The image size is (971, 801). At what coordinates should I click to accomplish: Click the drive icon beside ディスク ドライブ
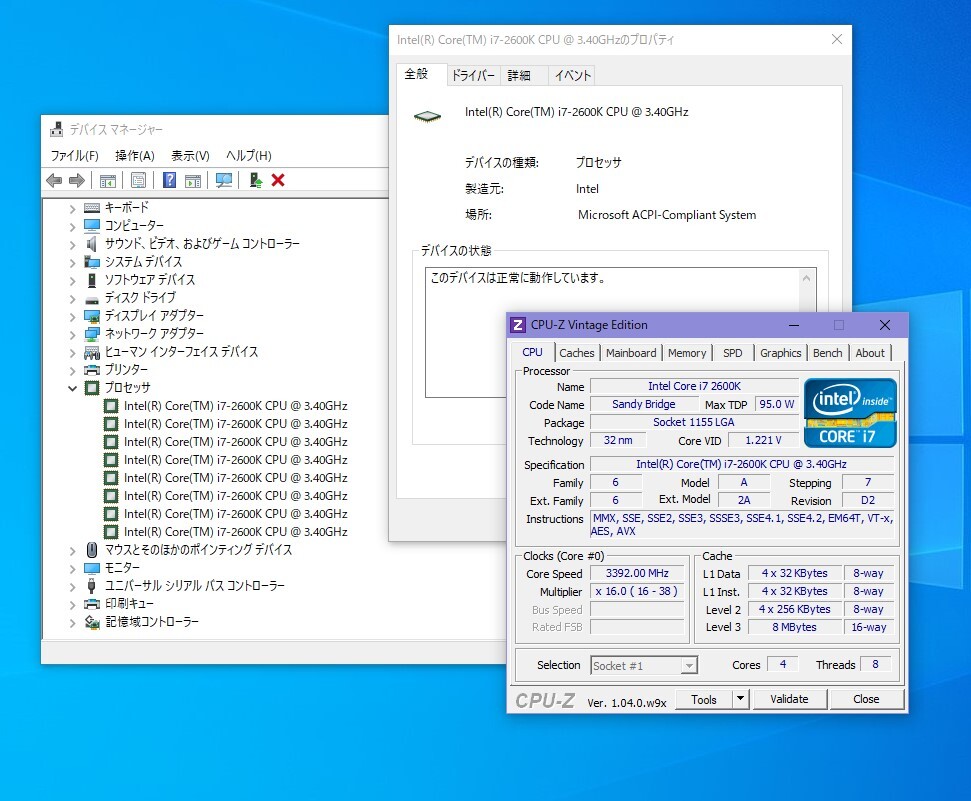click(92, 299)
